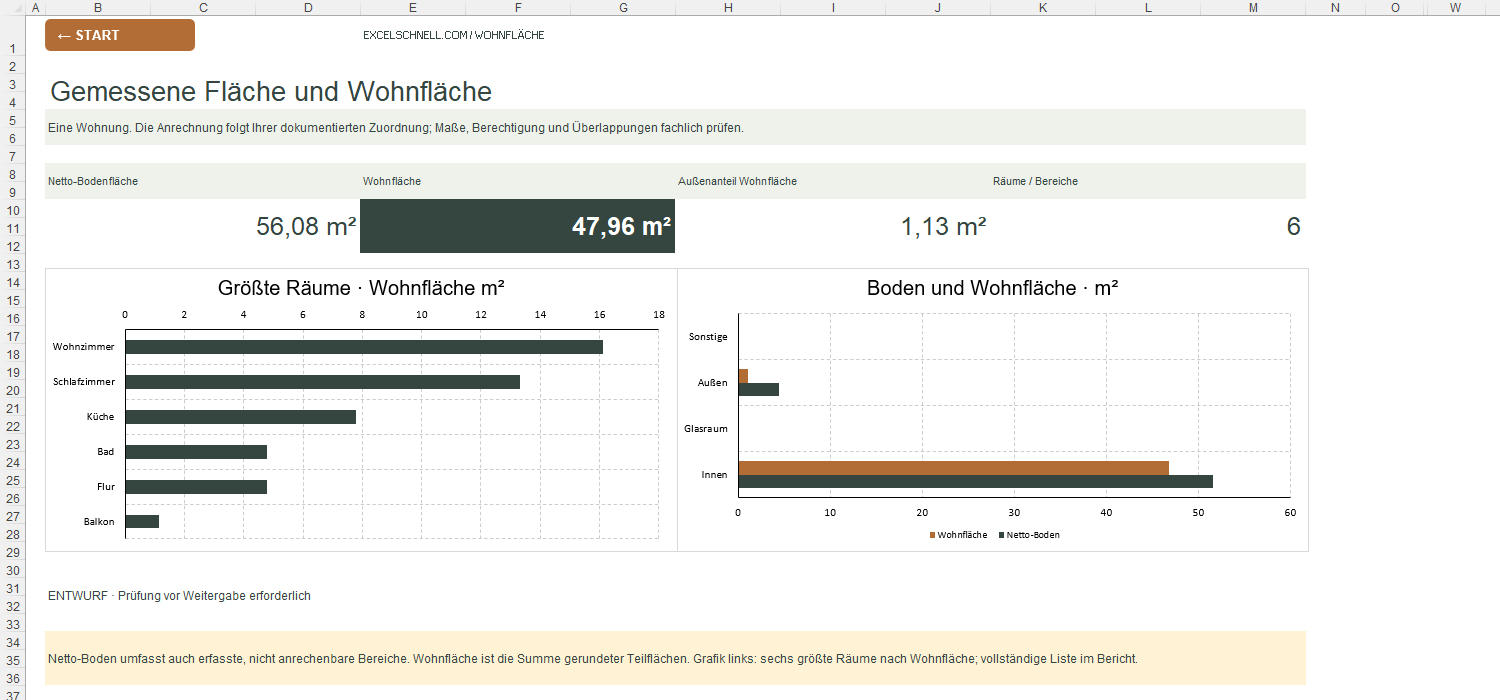Select the Wohnzimmer axis label

click(x=84, y=347)
